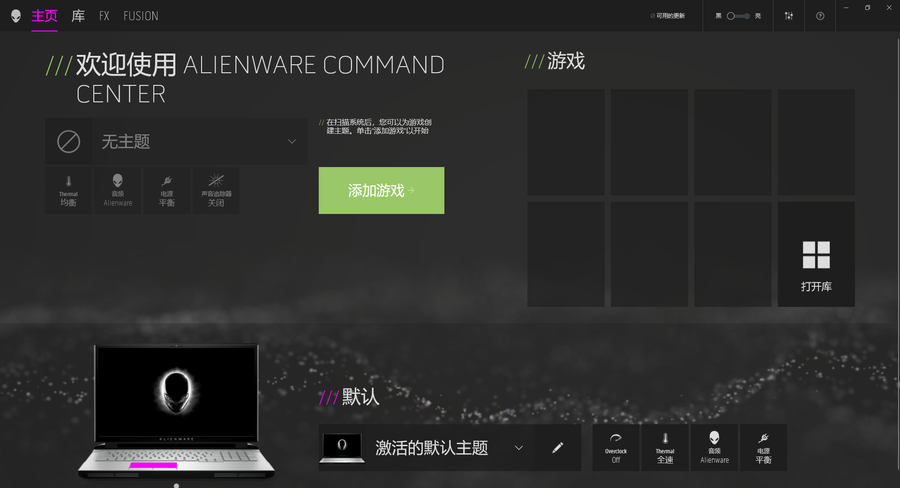Select the Overclock Off tile
This screenshot has height=488, width=900.
[616, 447]
